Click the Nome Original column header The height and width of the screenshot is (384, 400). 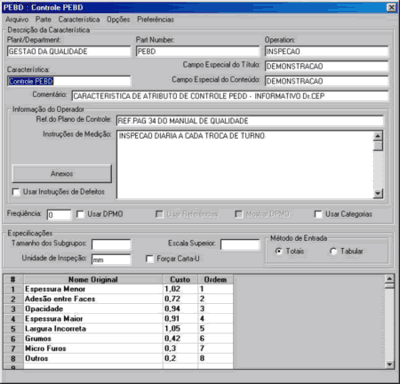coord(93,279)
